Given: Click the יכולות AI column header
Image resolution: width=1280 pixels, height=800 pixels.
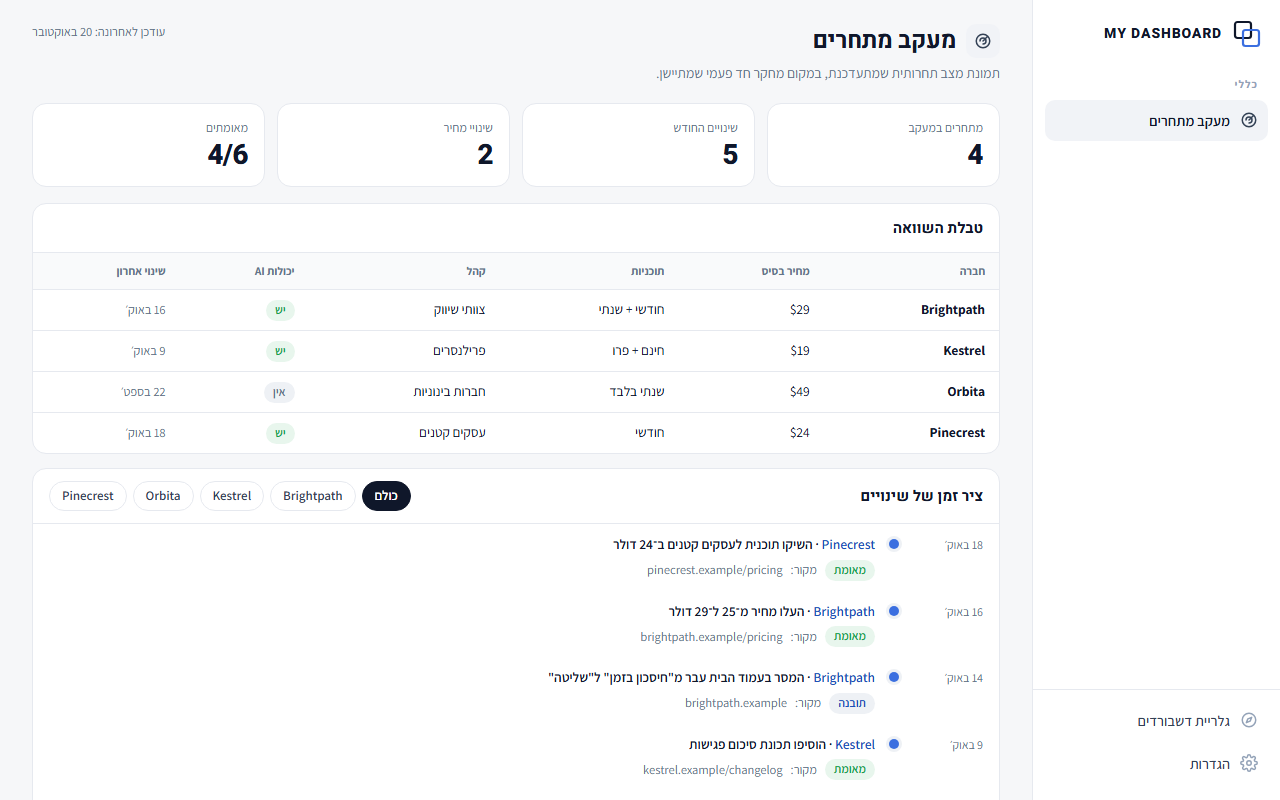Looking at the screenshot, I should [274, 271].
